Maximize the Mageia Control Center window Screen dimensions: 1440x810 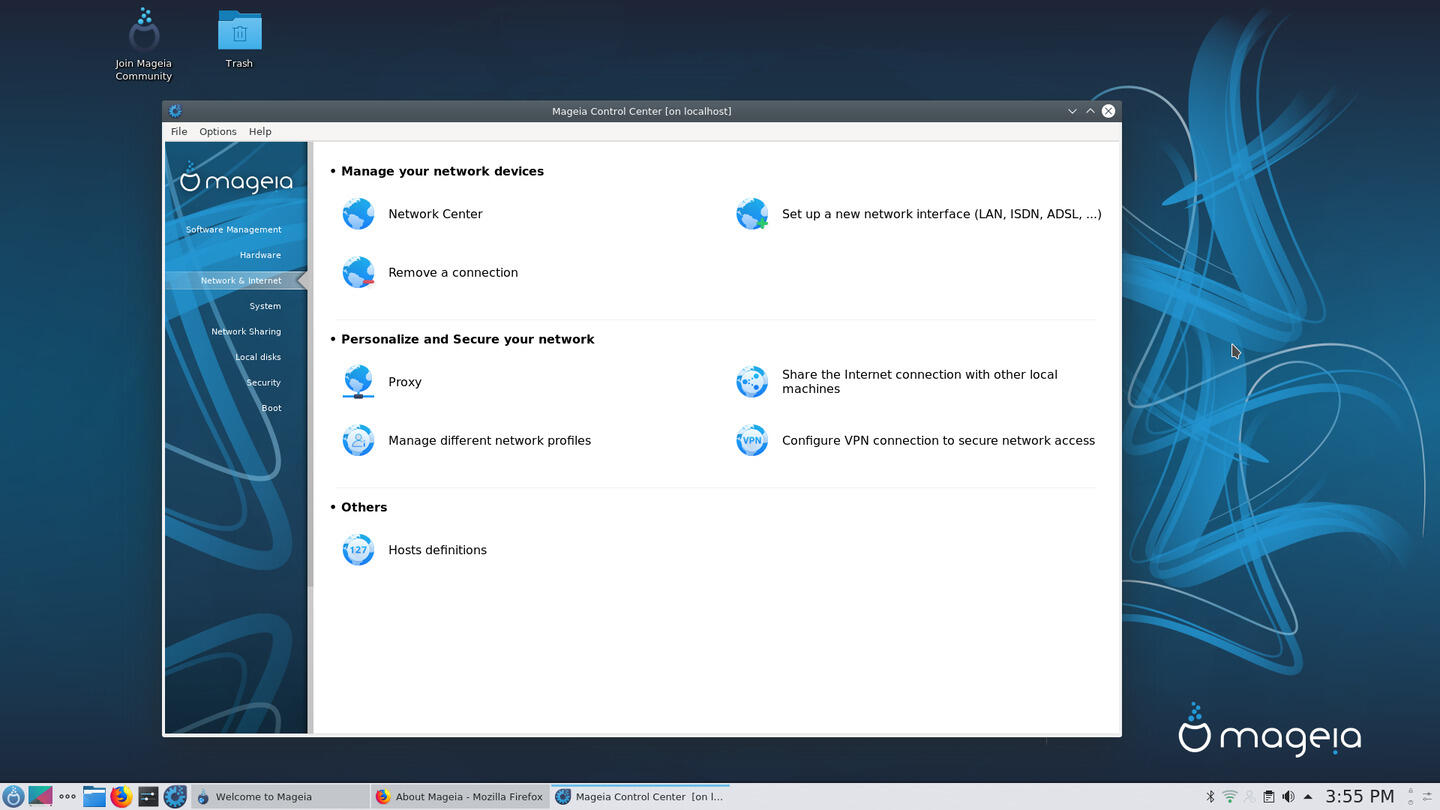(1090, 111)
